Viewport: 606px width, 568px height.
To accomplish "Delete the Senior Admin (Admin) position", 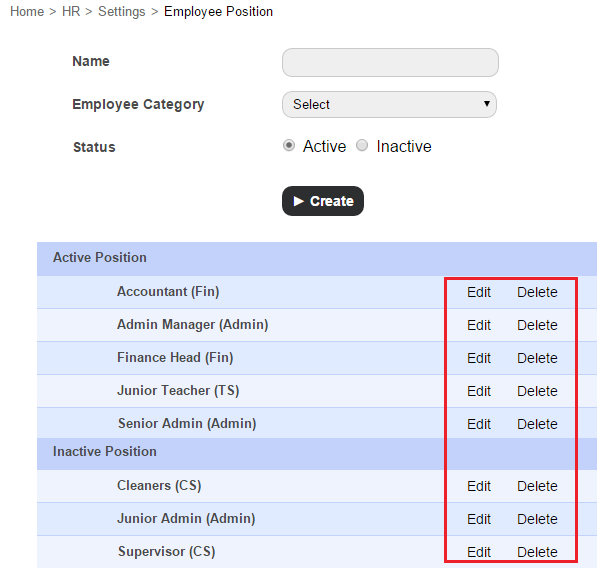I will click(x=537, y=424).
